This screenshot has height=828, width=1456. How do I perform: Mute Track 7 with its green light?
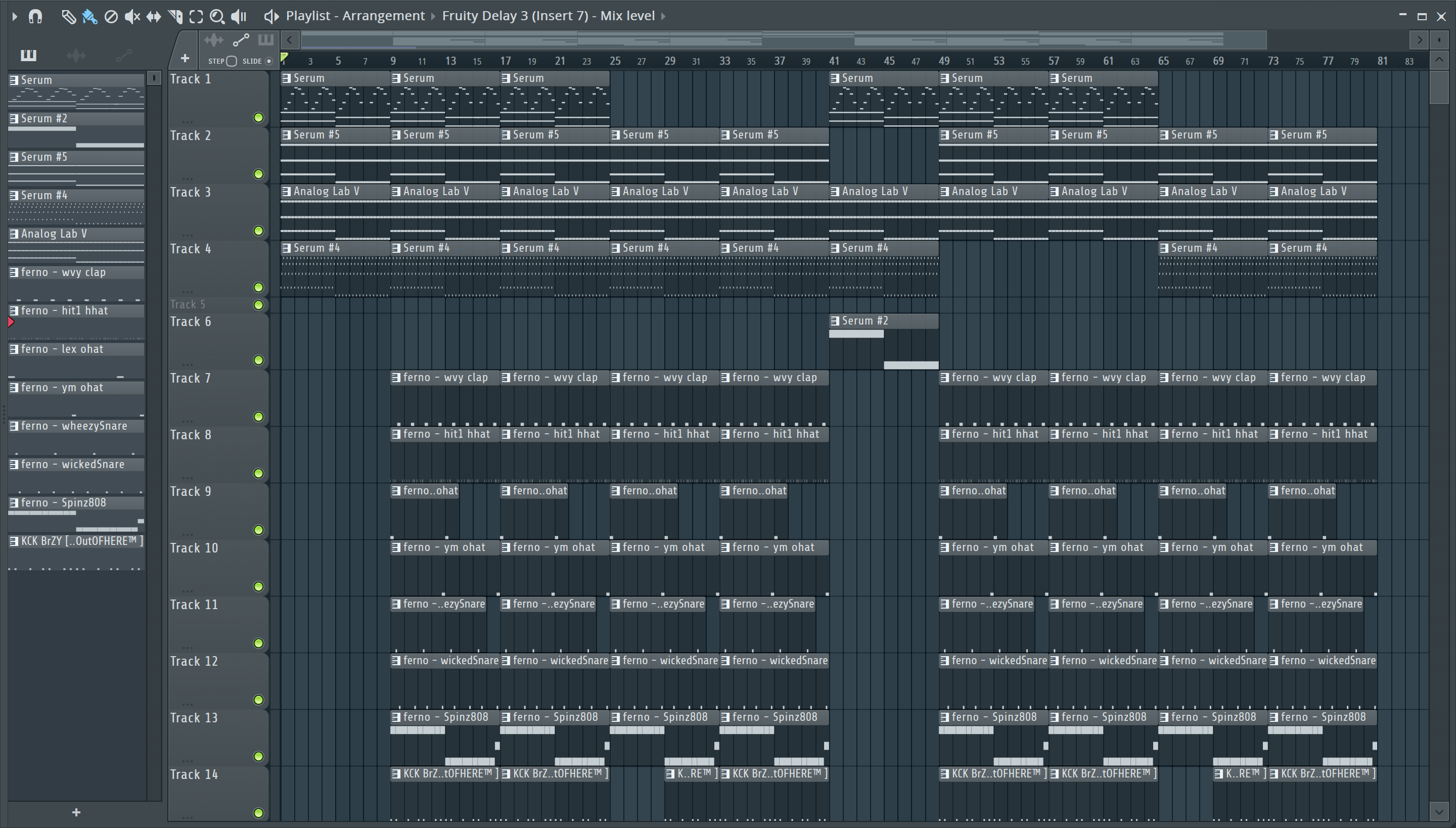259,417
